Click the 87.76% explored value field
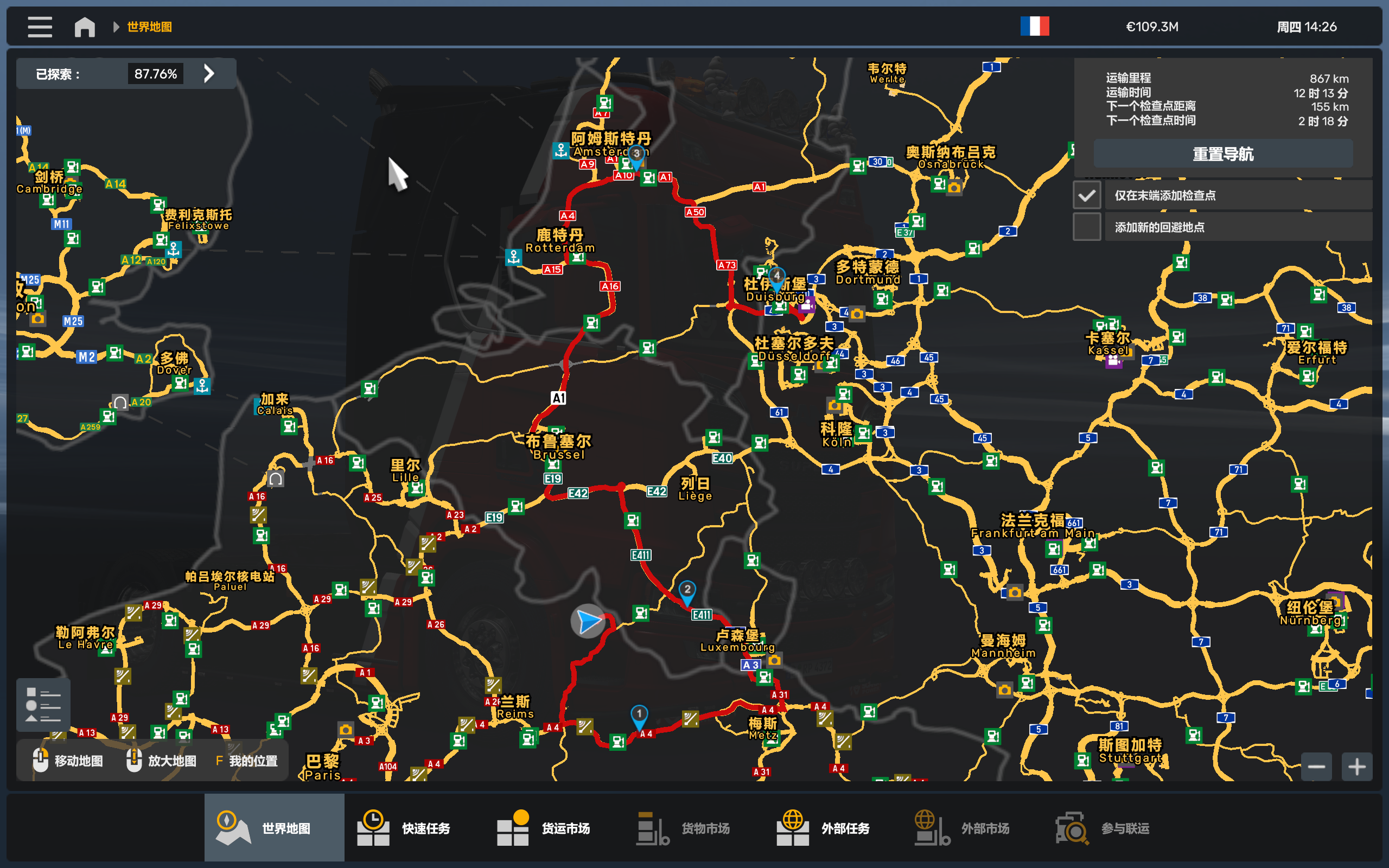The height and width of the screenshot is (868, 1389). click(x=156, y=73)
